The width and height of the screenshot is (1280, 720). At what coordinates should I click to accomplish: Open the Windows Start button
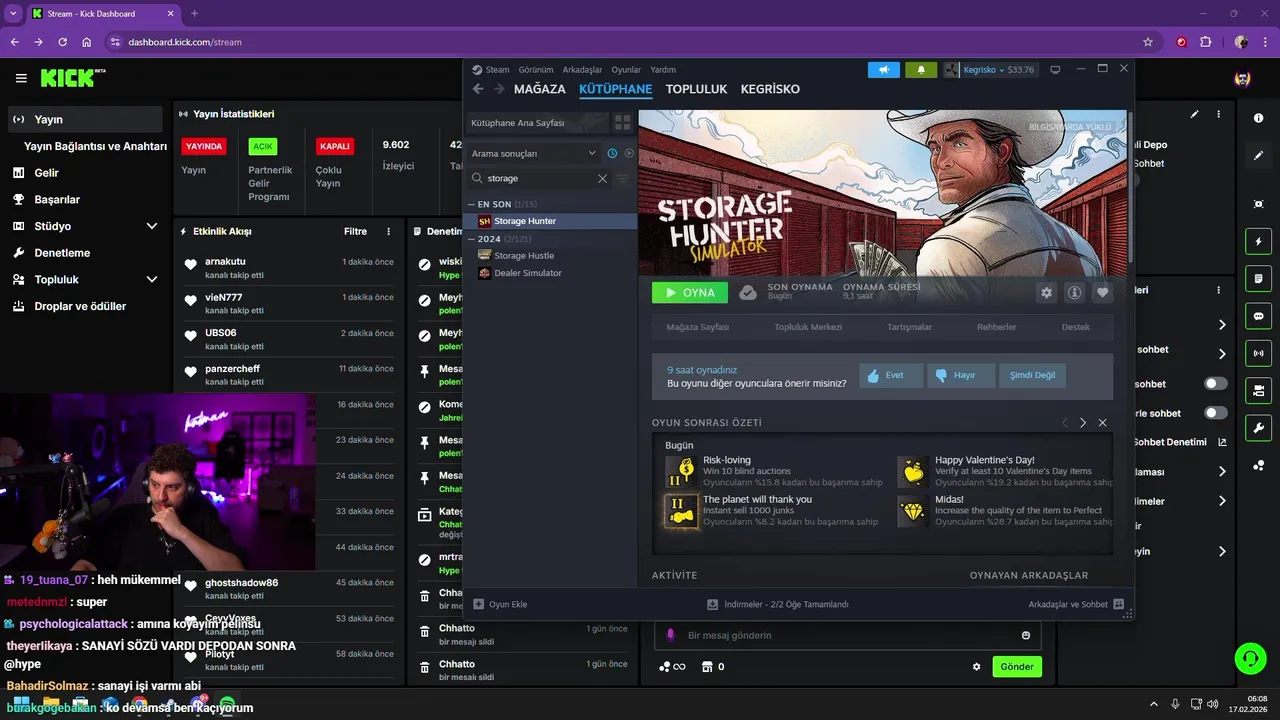pyautogui.click(x=20, y=704)
